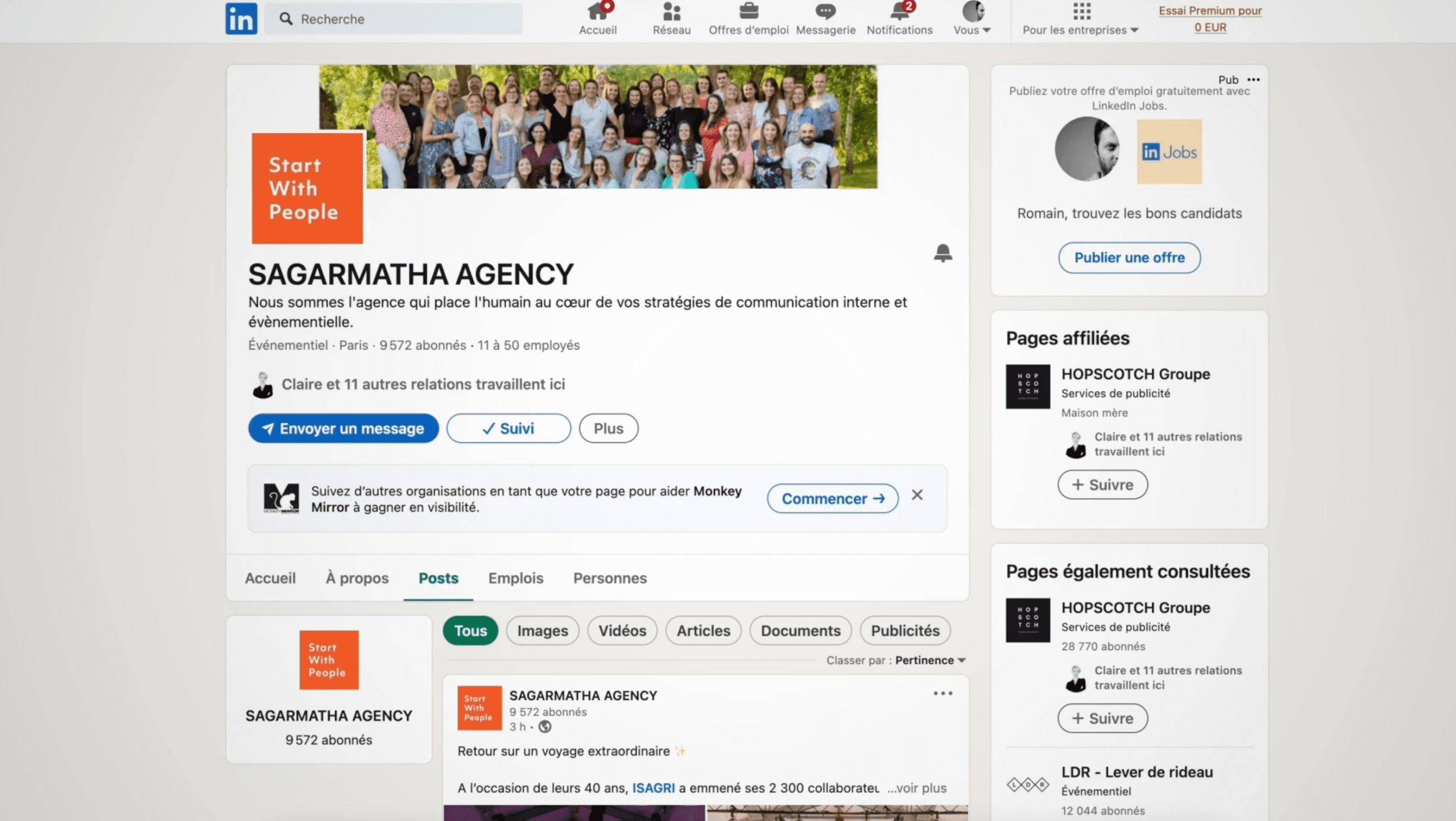The width and height of the screenshot is (1456, 821).
Task: Click the search magnifier icon
Action: tap(286, 19)
